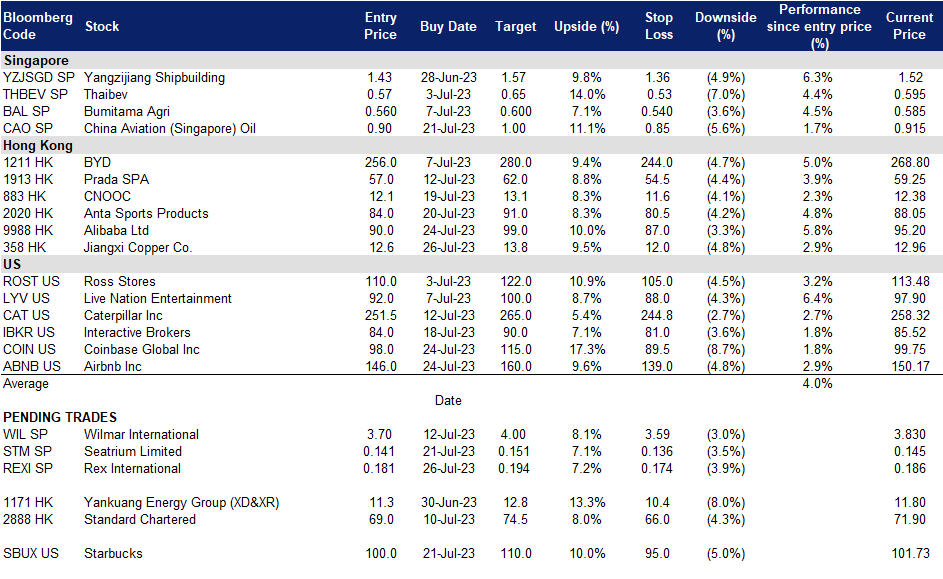This screenshot has height=579, width=943.
Task: Click Rex International stock name
Action: pos(132,468)
